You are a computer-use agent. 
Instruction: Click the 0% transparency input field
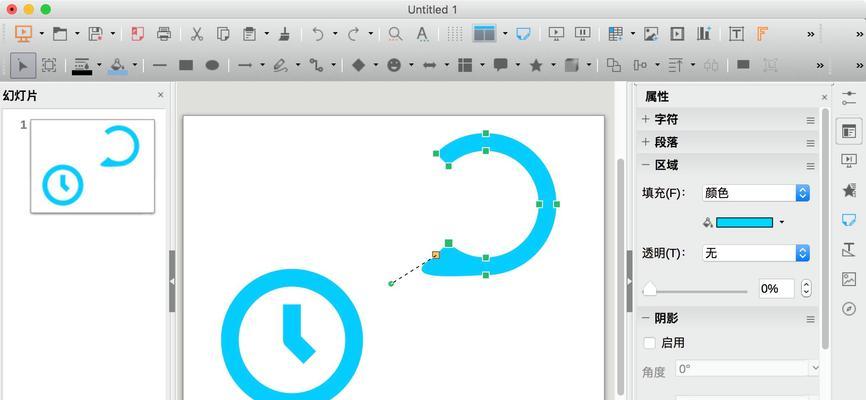point(777,288)
